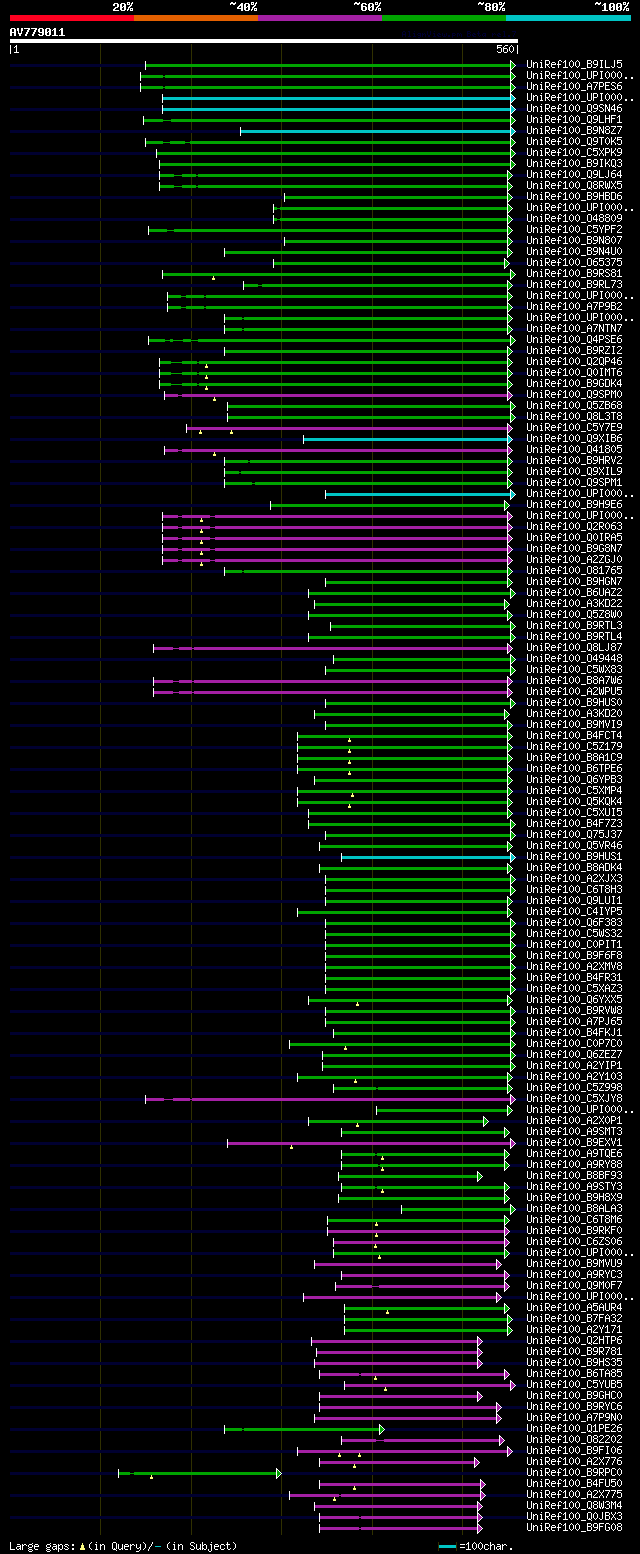Click hit label UniRef100_B4FKJ1
640x1554 pixels.
574,1032
